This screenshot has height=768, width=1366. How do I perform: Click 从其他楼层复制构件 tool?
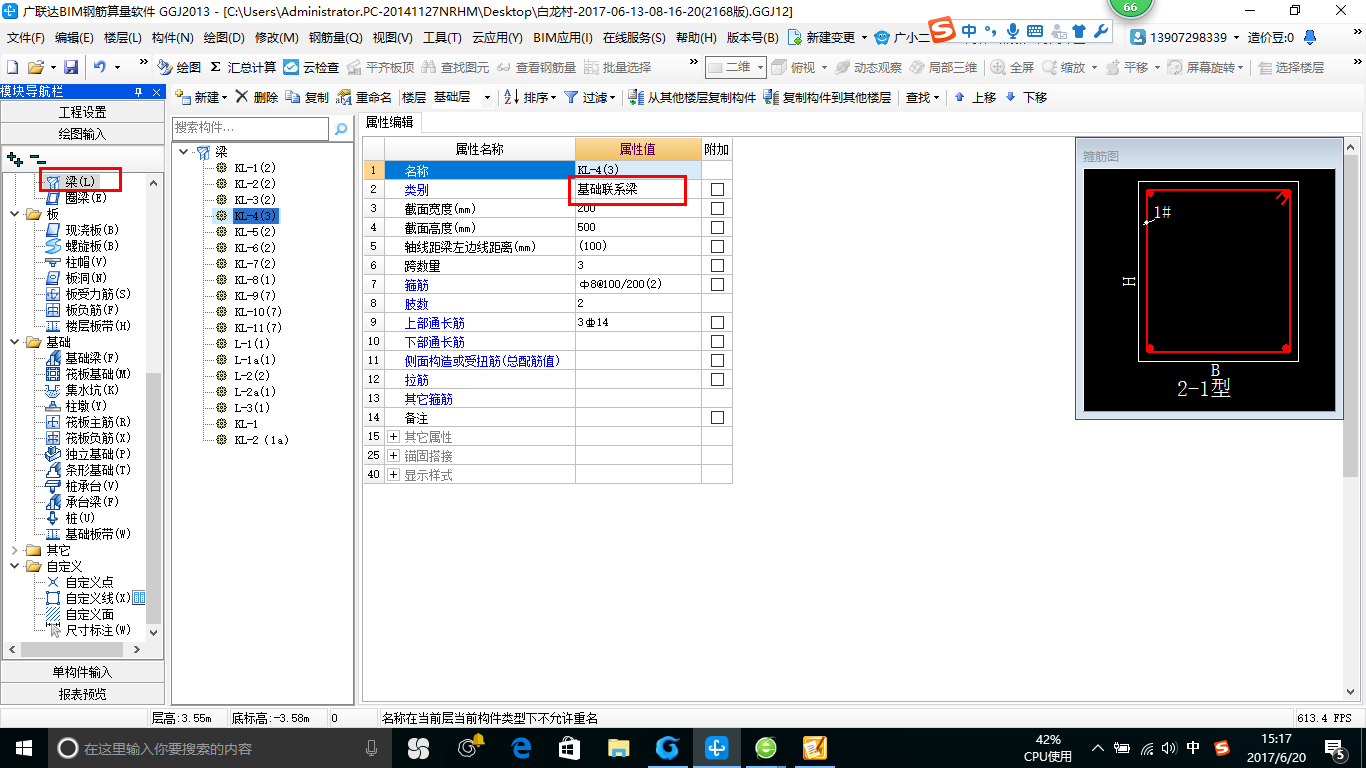tap(692, 97)
